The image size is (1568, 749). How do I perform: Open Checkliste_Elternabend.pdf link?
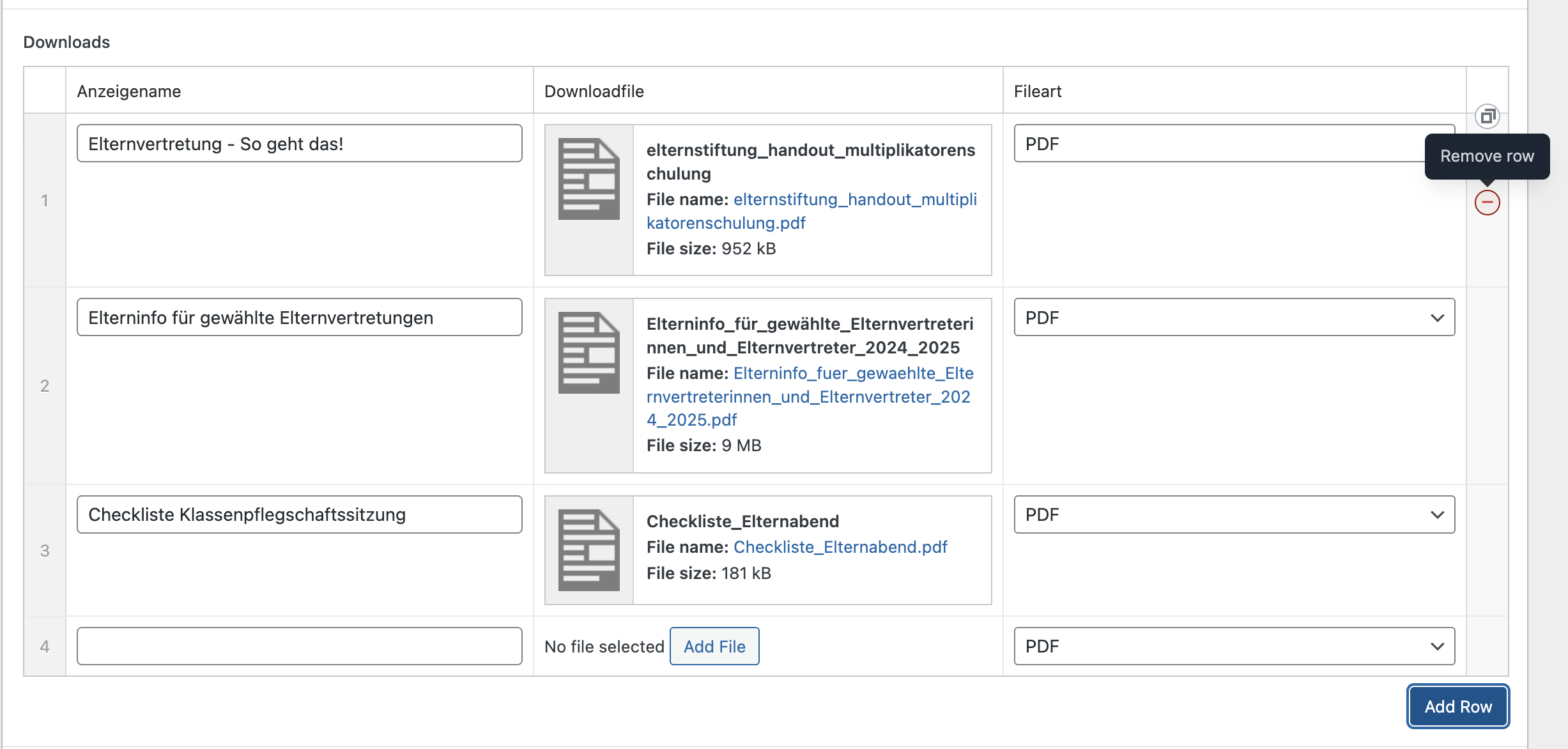840,547
